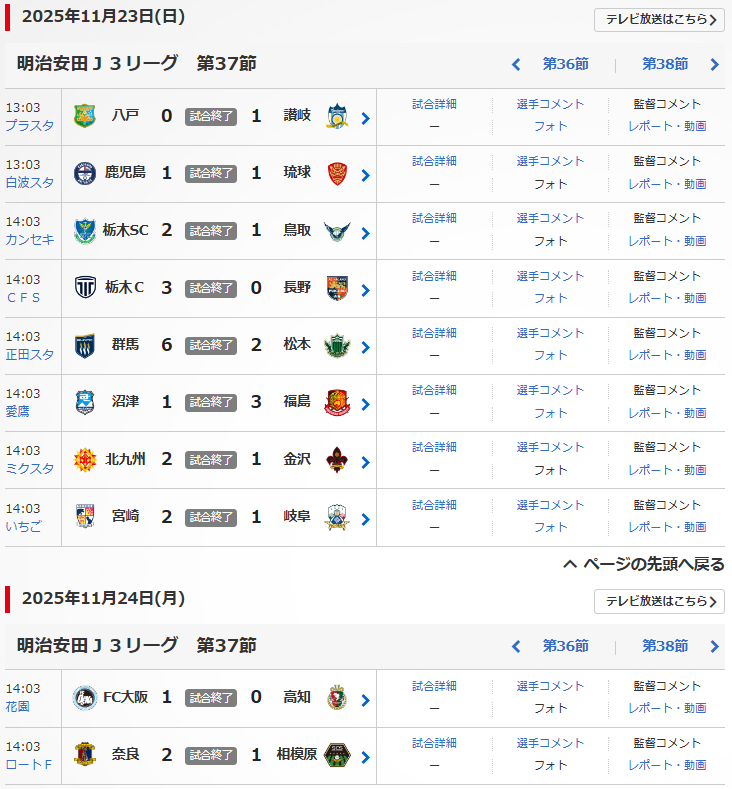732x789 pixels.
Task: Open the top テレビ放送はこちら button
Action: pyautogui.click(x=659, y=19)
